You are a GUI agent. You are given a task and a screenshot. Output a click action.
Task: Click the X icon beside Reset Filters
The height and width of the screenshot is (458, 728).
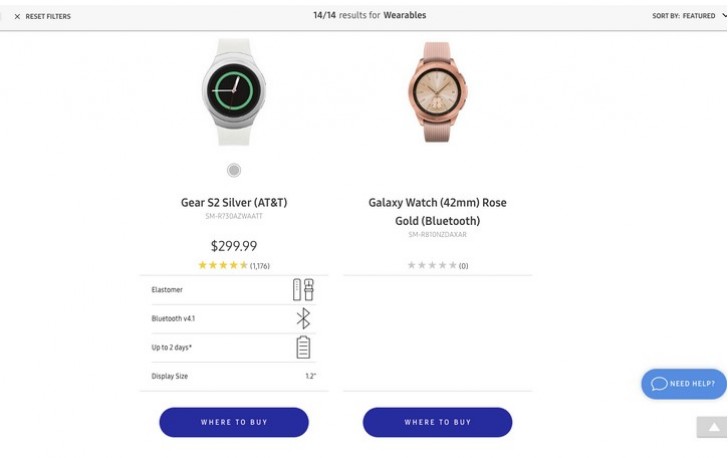17,17
